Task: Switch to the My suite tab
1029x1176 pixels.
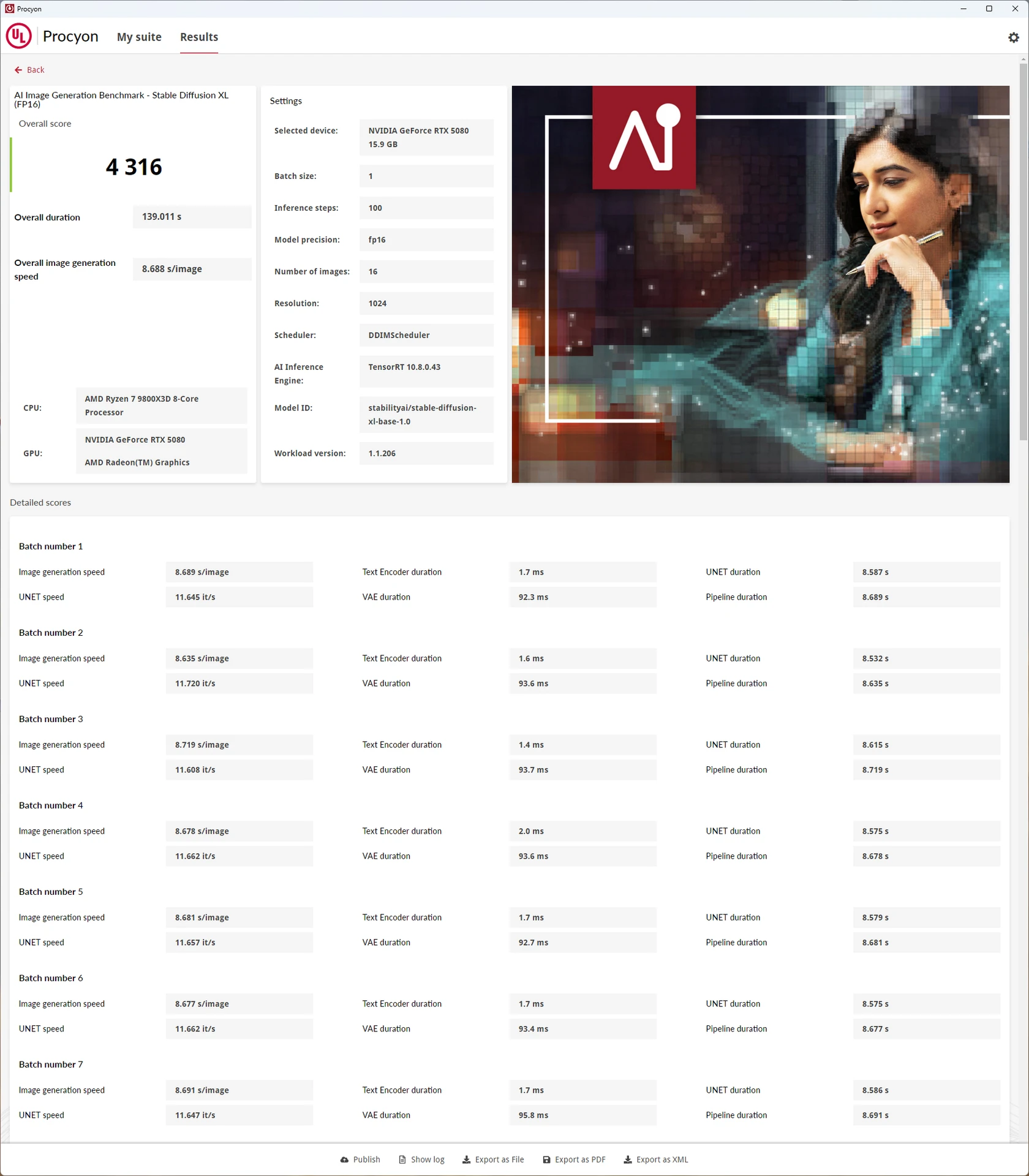Action: point(139,37)
